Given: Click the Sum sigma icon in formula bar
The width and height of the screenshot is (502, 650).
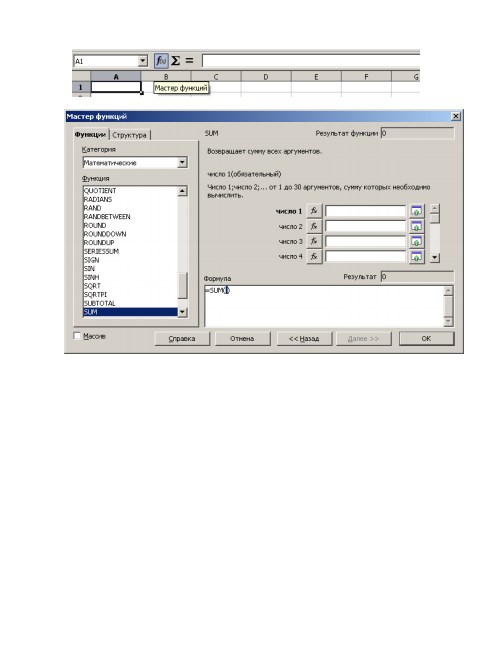Looking at the screenshot, I should [x=175, y=61].
